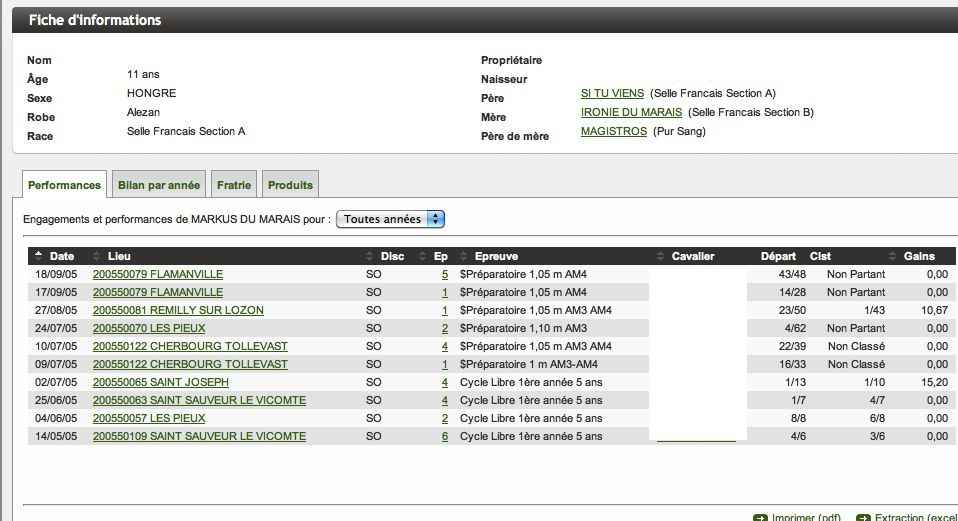
Task: Sort by Gains column arrow icon
Action: pyautogui.click(x=894, y=256)
